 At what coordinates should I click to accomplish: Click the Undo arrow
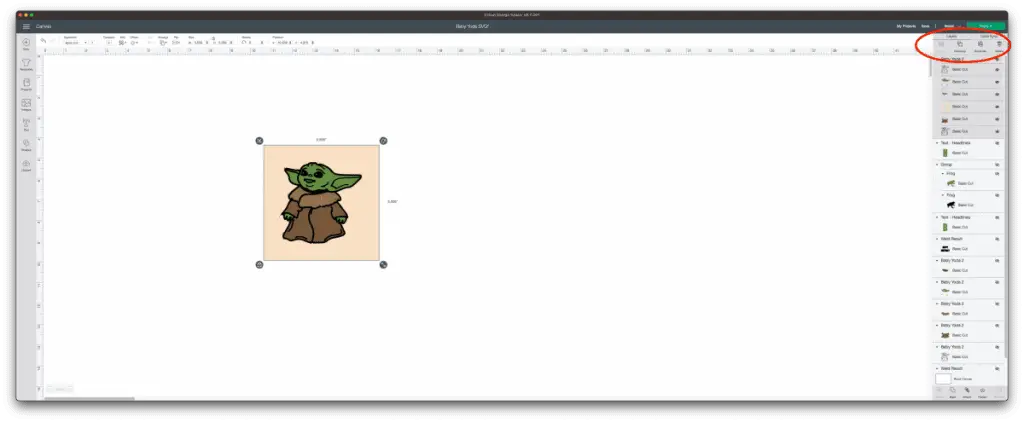pyautogui.click(x=43, y=41)
